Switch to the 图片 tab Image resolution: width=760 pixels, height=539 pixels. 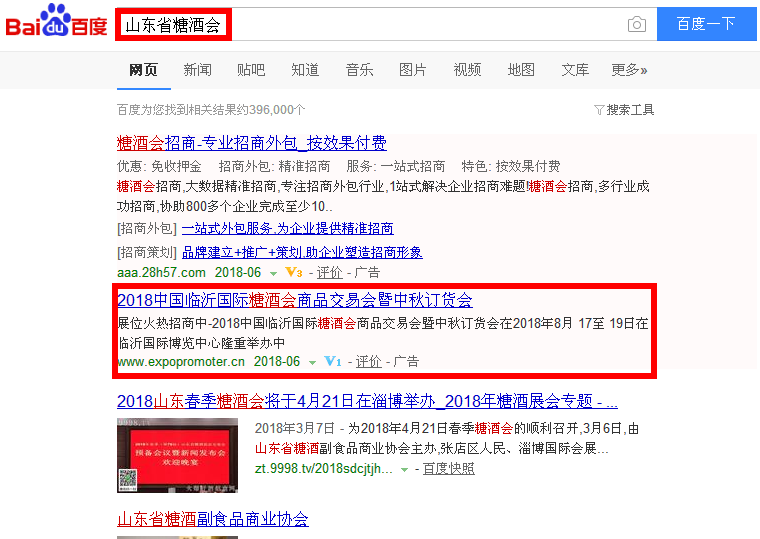click(x=412, y=70)
